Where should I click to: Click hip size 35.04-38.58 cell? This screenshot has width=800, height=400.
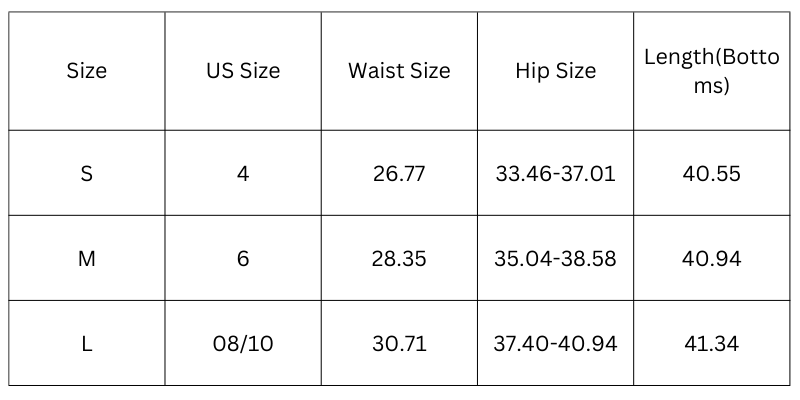(555, 258)
